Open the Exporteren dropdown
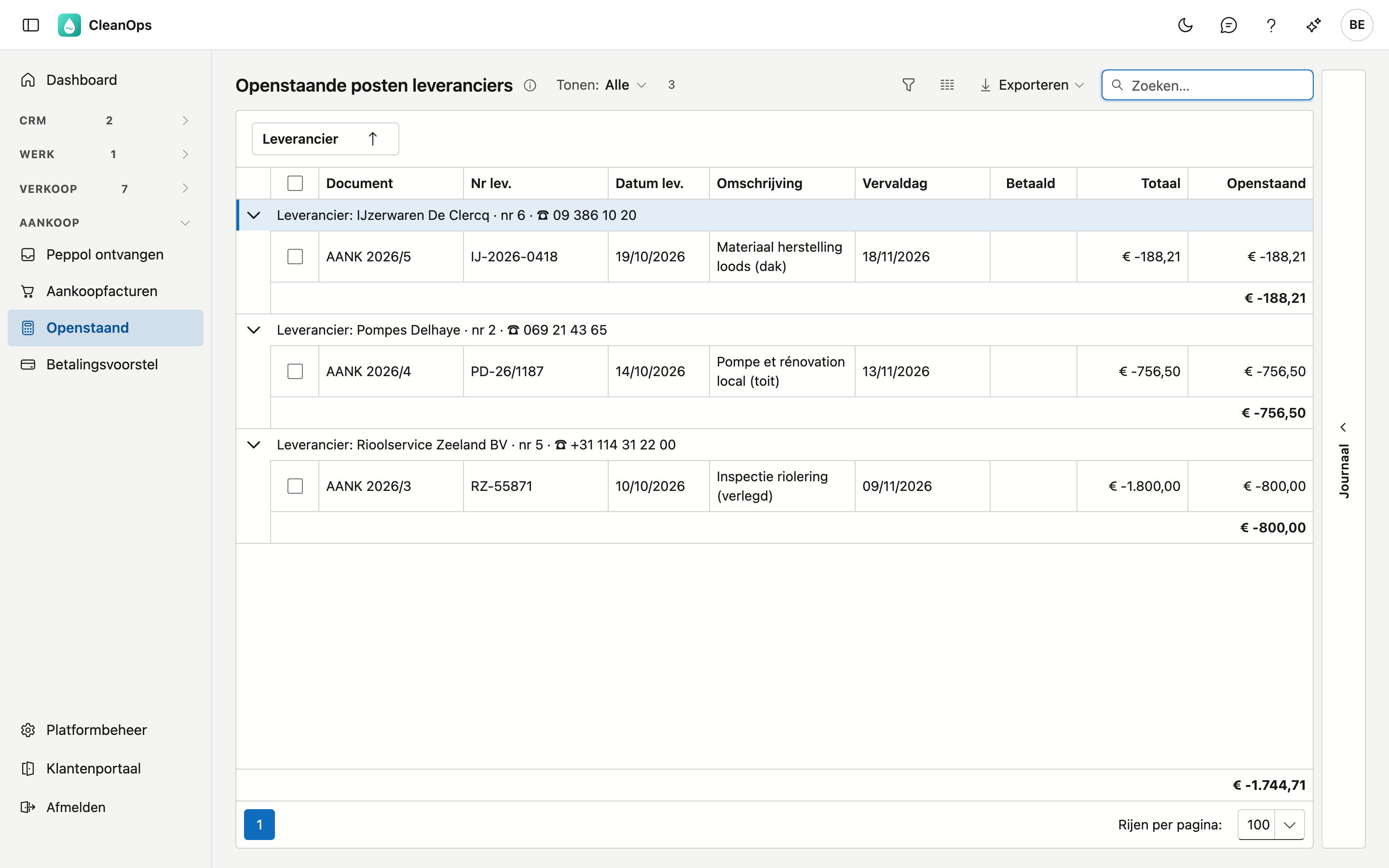 click(1032, 85)
